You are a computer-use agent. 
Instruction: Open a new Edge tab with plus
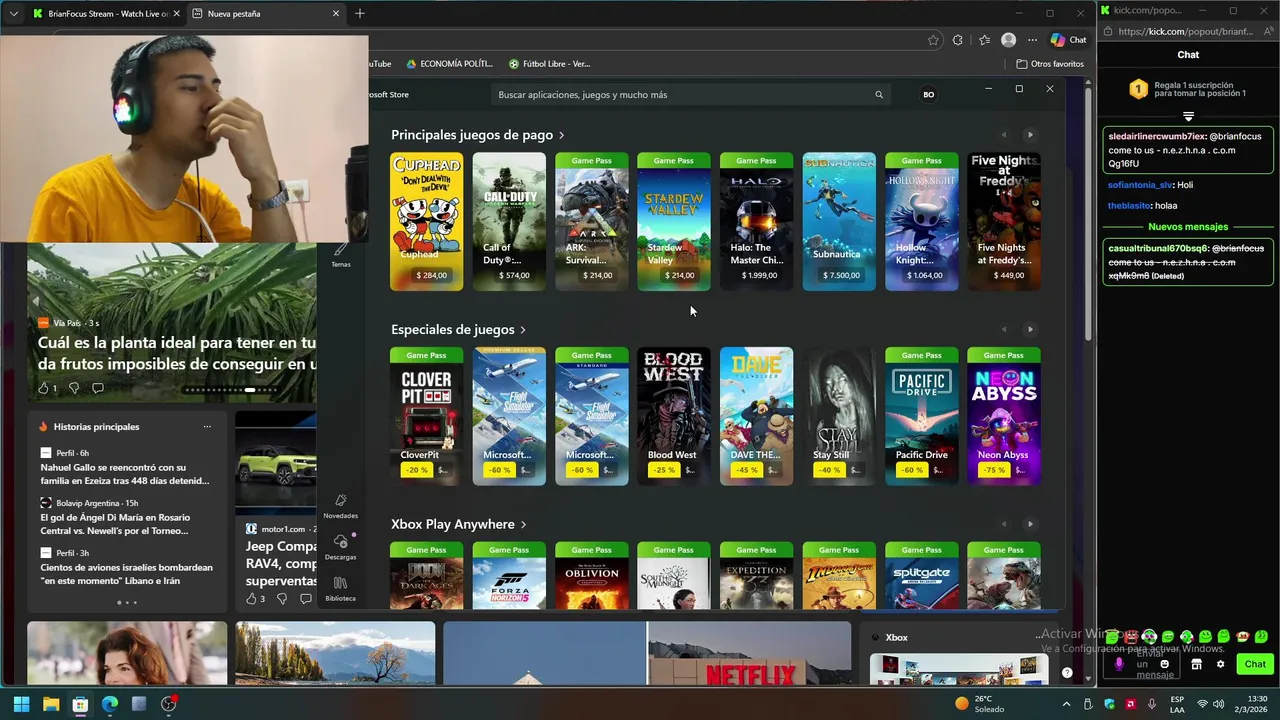click(360, 14)
